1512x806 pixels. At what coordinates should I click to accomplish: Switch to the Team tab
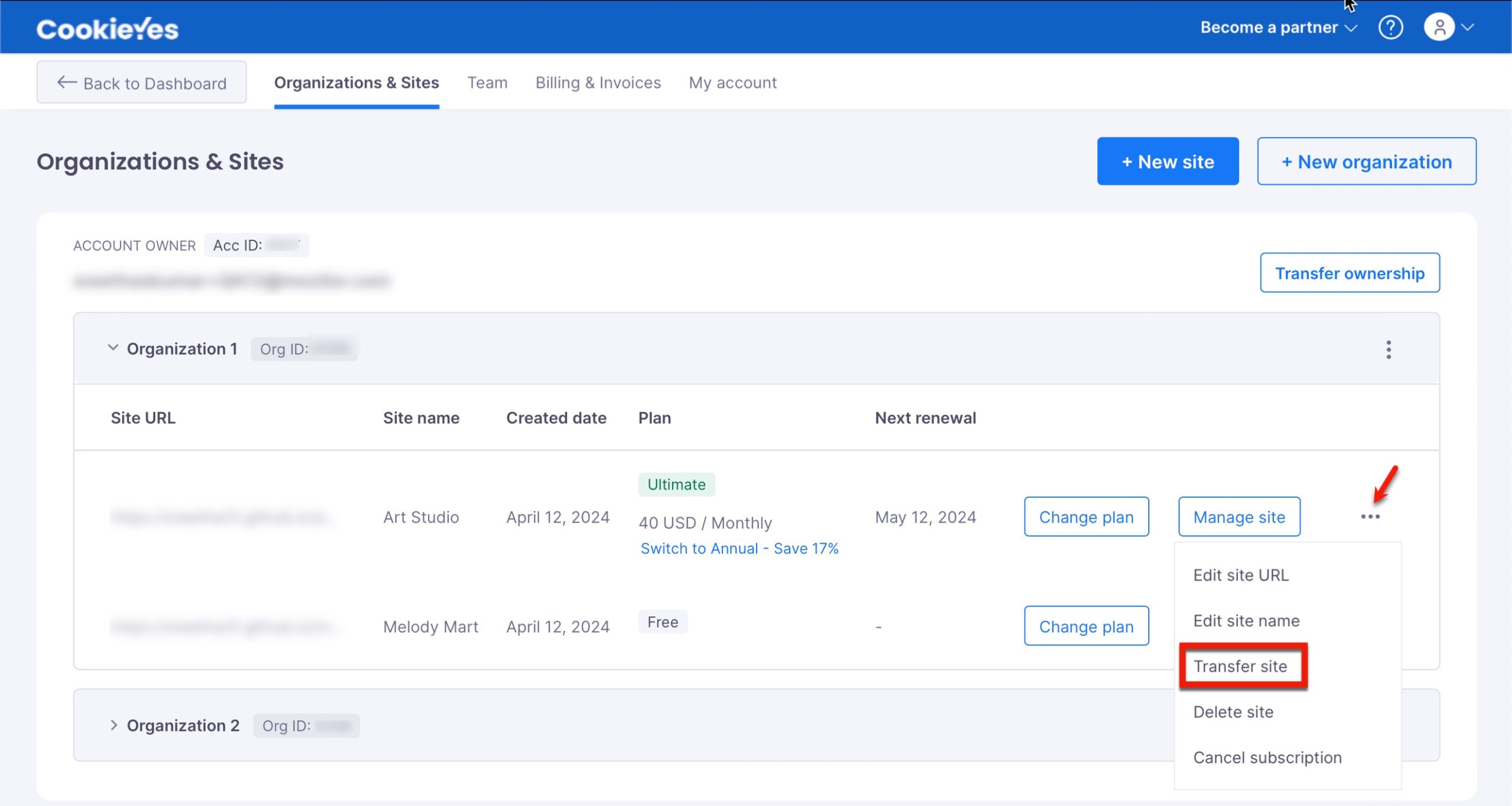click(487, 83)
